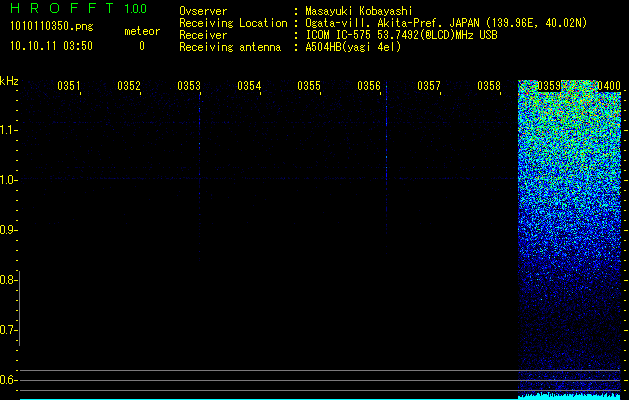Viewport: 629px width, 400px height.
Task: Click location text Ogata-vill. Akita-Pref. JAPAN
Action: click(x=392, y=23)
